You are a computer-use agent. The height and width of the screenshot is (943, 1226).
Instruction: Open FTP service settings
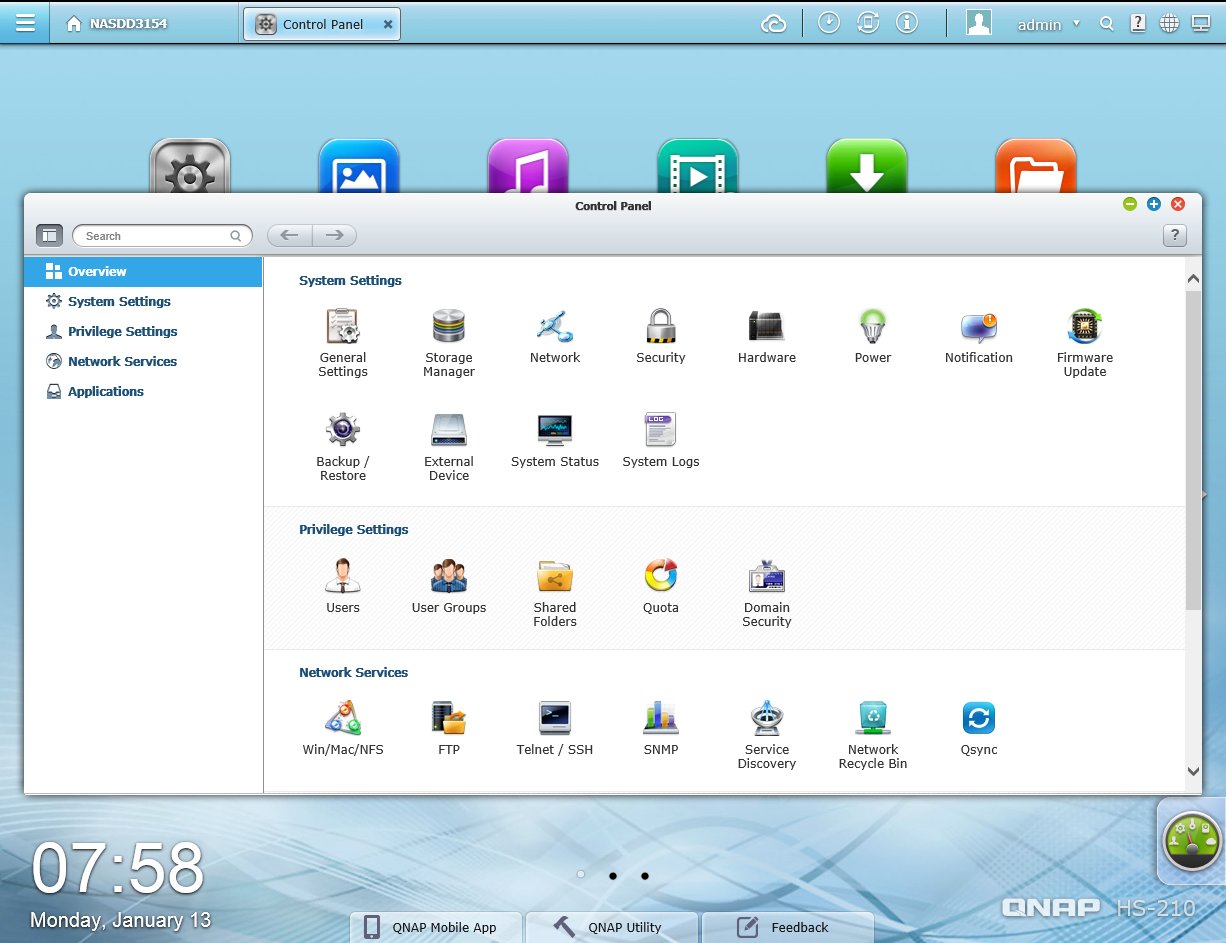click(449, 728)
